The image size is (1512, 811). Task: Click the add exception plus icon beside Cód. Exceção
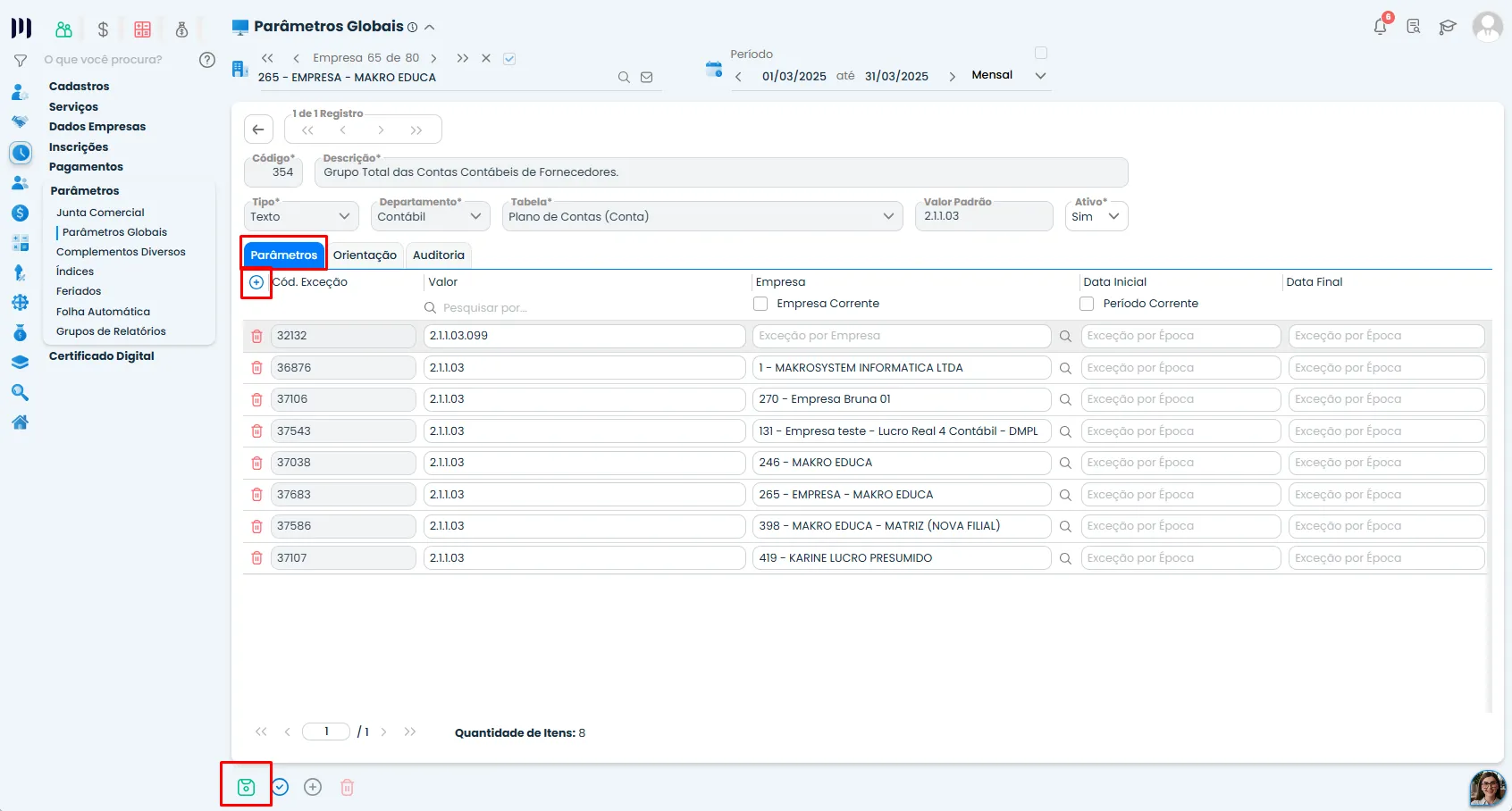(x=256, y=282)
